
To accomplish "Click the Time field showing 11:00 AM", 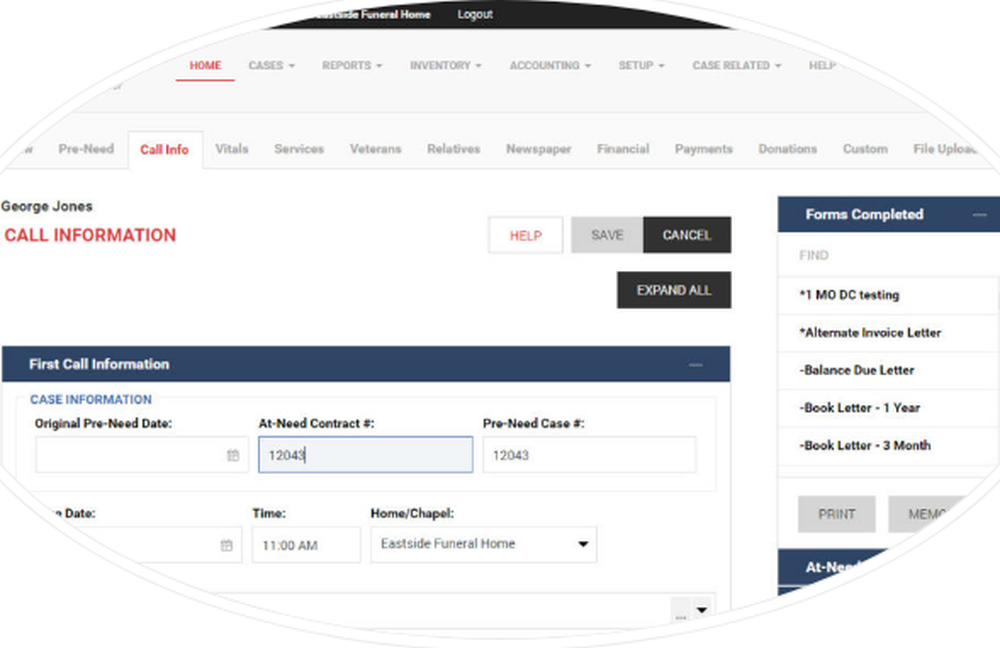I will pyautogui.click(x=306, y=545).
